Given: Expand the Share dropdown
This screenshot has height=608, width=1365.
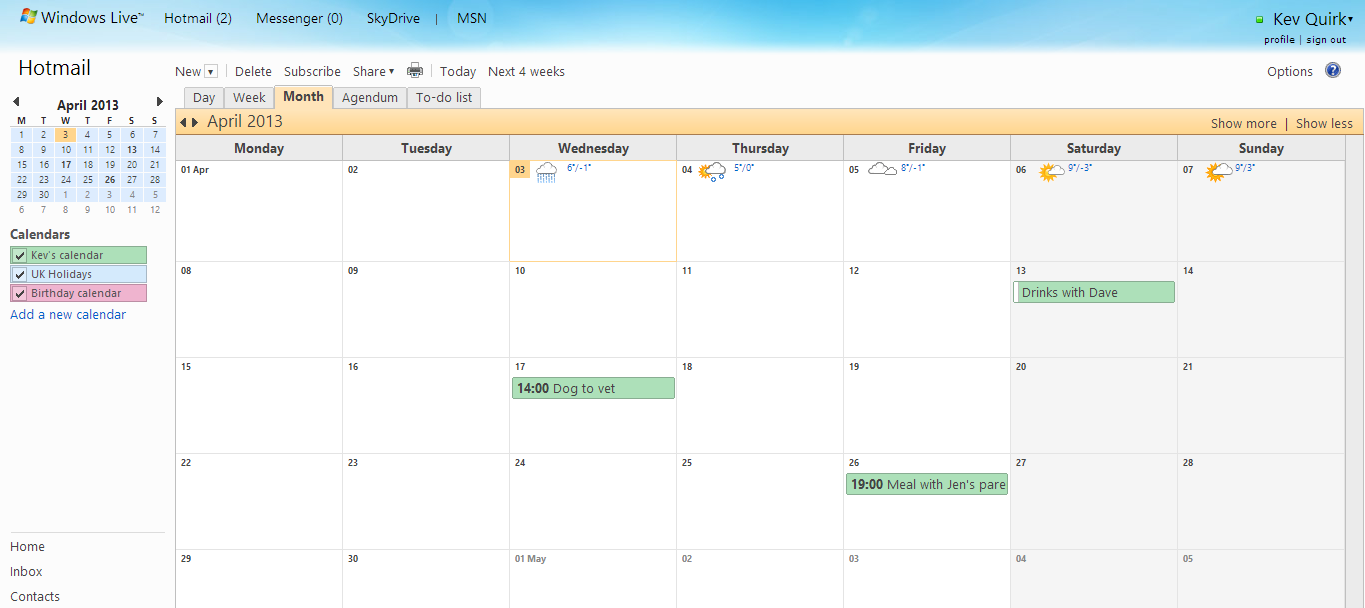Looking at the screenshot, I should (x=389, y=71).
